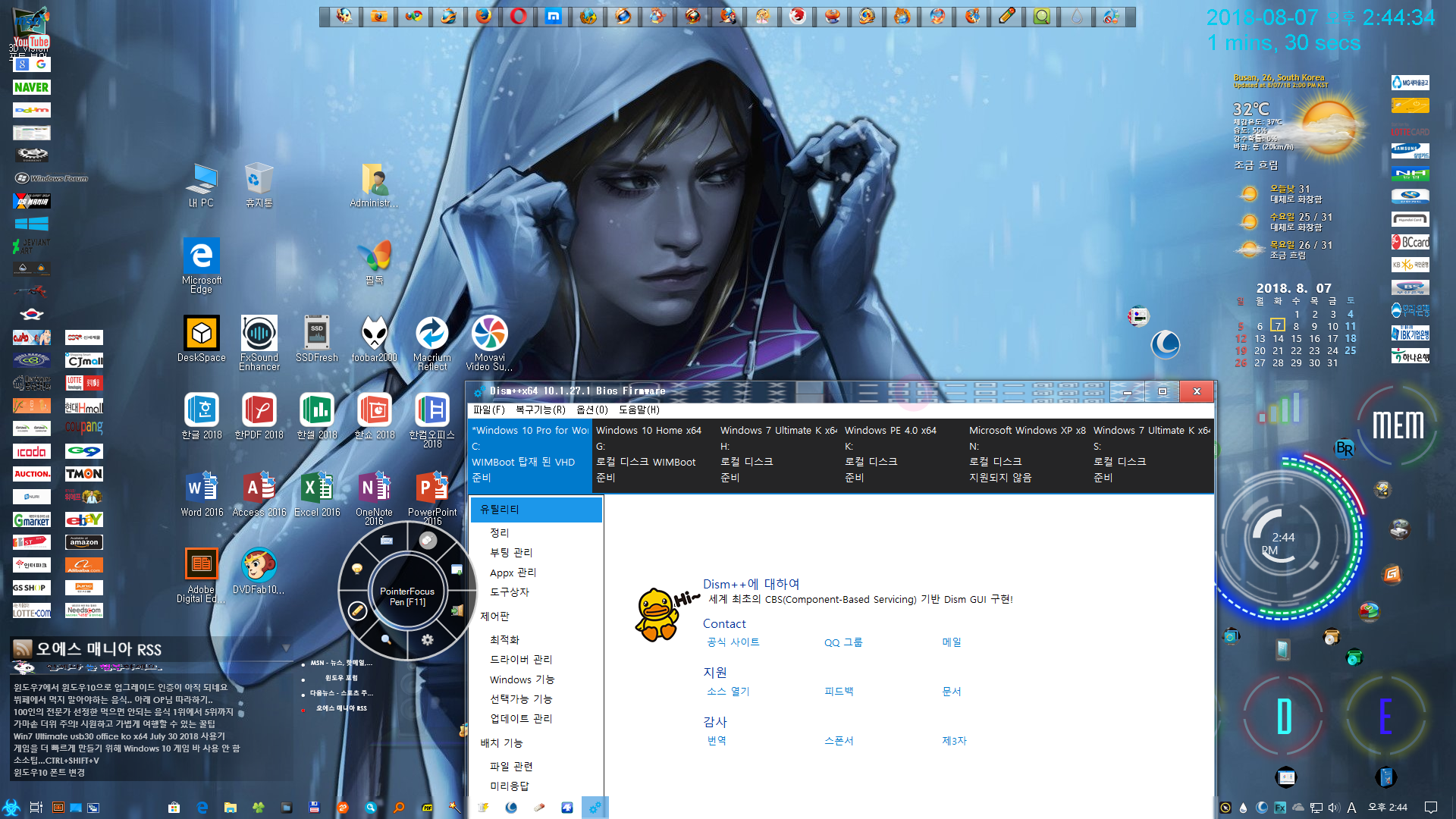Open Excel 2016 desktop shortcut

(317, 494)
